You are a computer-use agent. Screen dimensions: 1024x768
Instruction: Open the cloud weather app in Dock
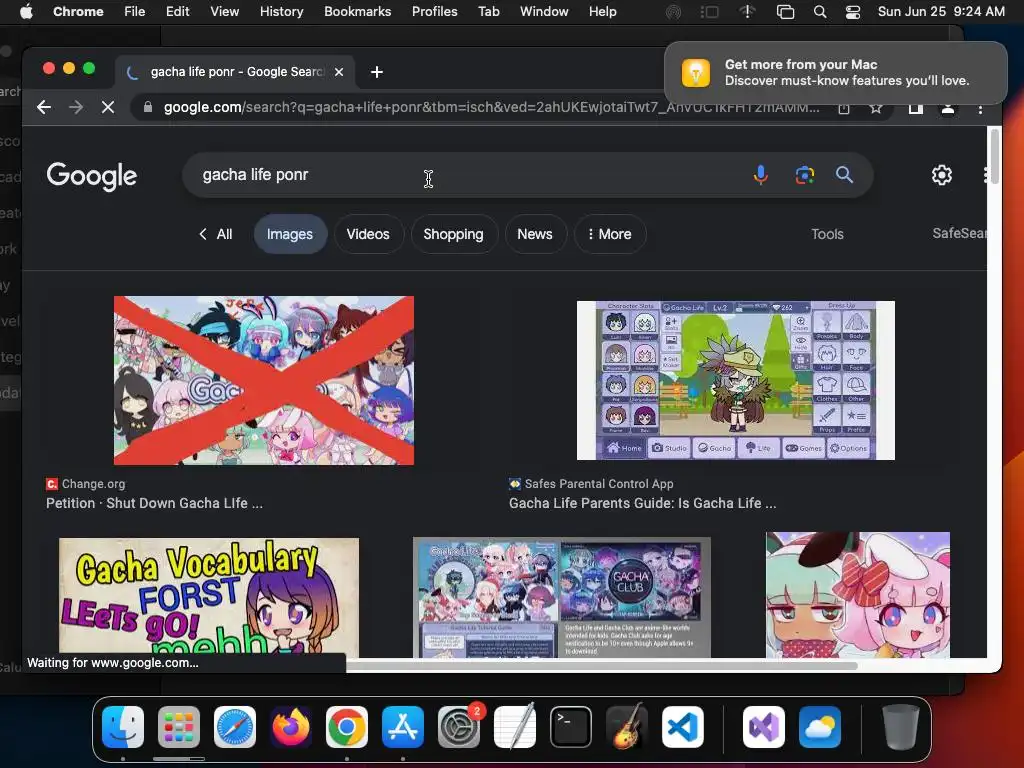820,727
